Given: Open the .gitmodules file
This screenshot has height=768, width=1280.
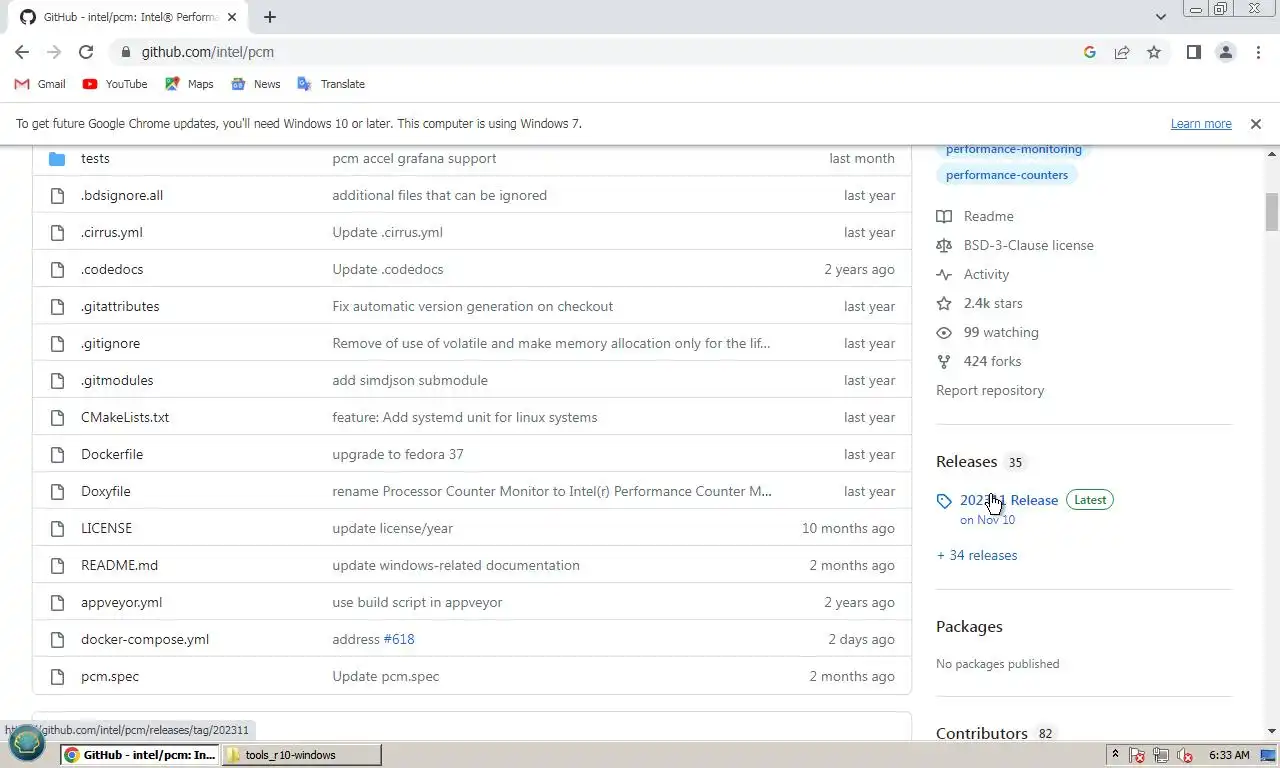Looking at the screenshot, I should 117,380.
